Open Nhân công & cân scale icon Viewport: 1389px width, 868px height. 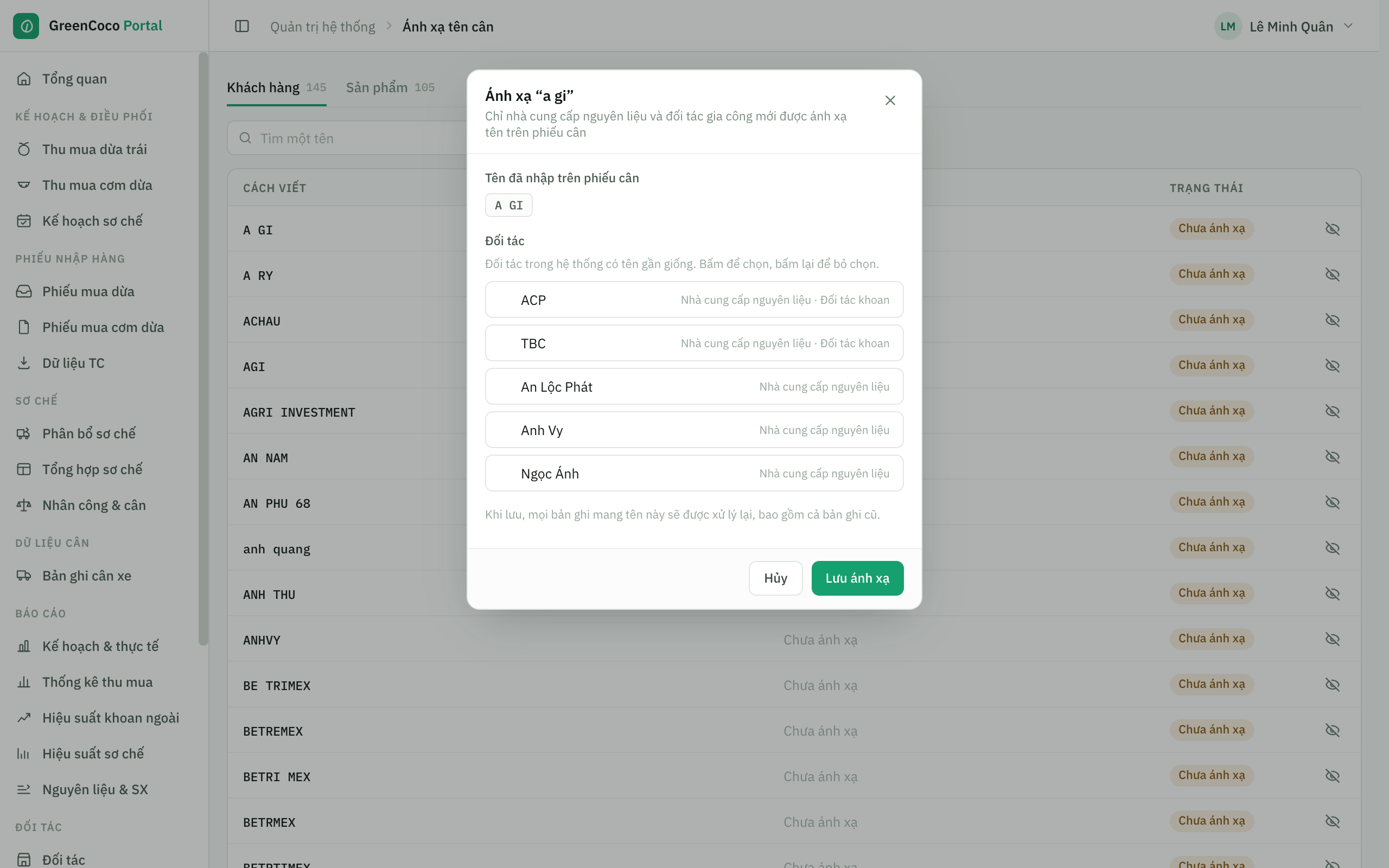(23, 505)
